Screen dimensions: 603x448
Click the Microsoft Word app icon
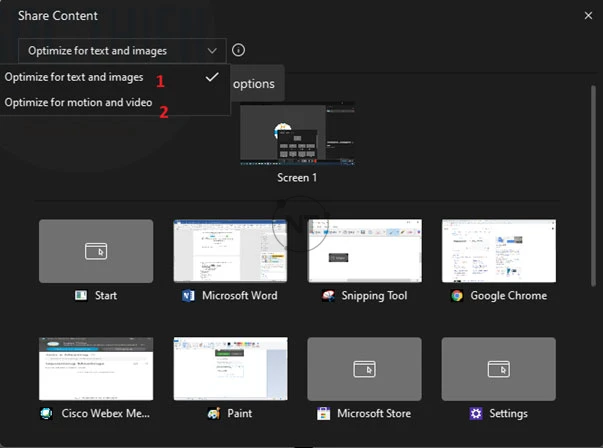(188, 296)
